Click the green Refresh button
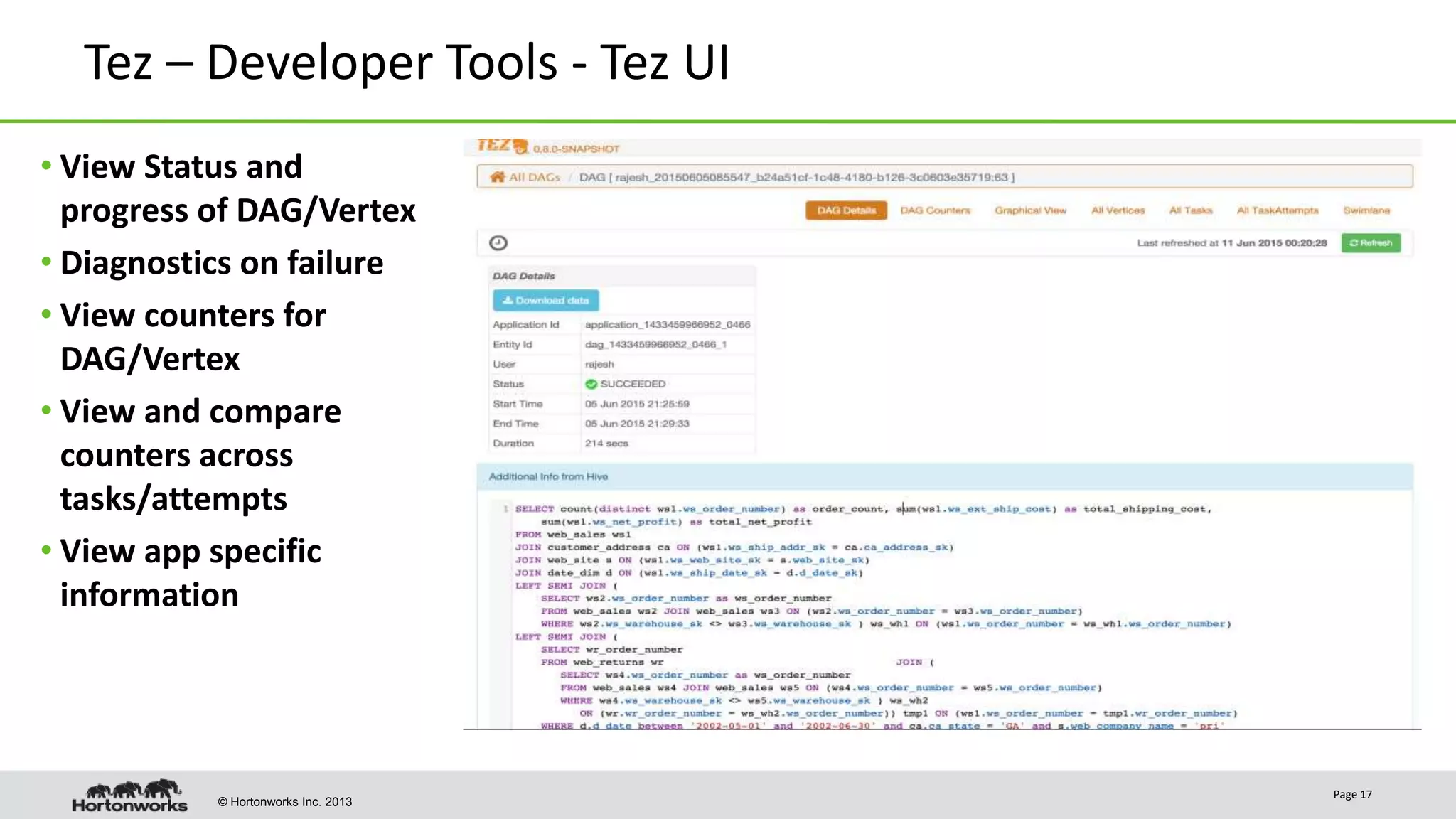 [1371, 243]
